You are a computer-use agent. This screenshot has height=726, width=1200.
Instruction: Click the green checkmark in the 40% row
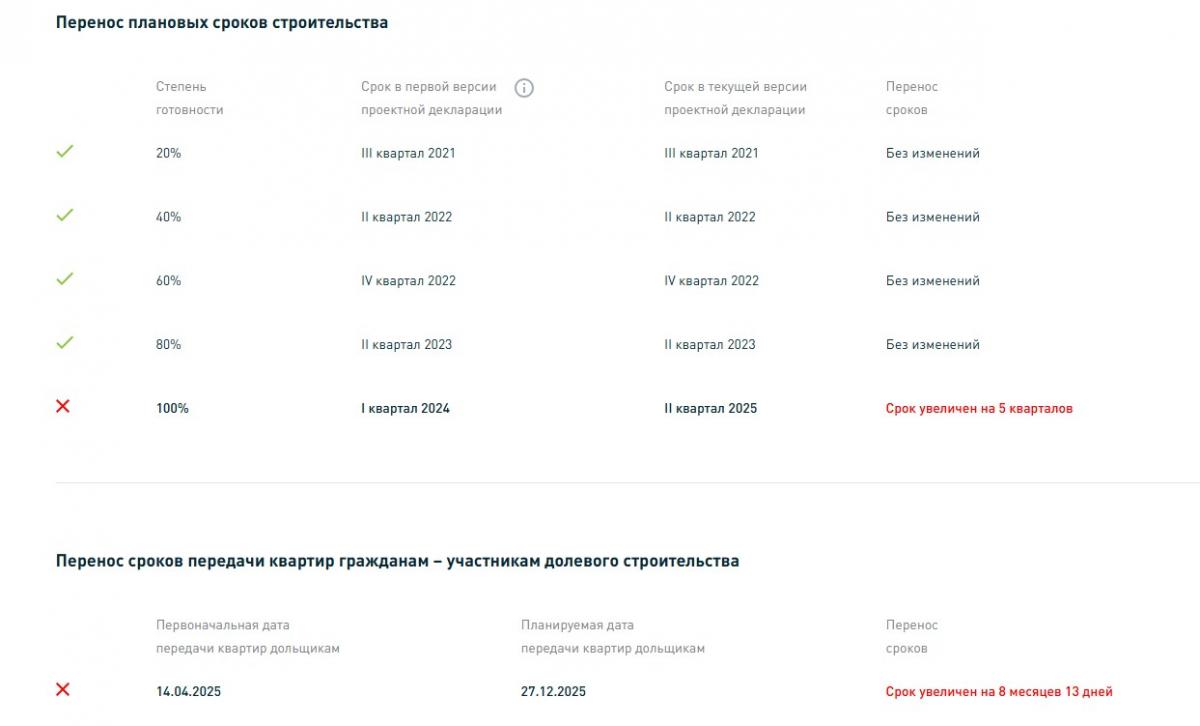pyautogui.click(x=65, y=216)
